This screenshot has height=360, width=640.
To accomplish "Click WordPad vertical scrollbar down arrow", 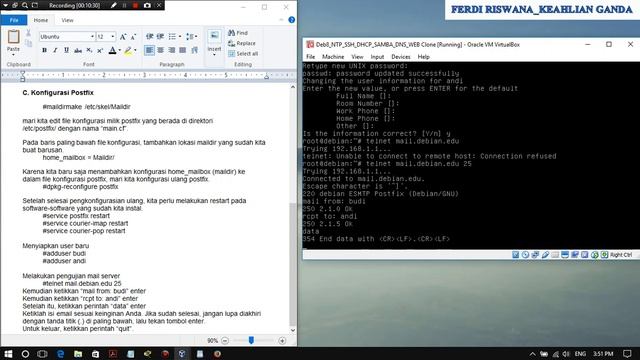I will 293,330.
